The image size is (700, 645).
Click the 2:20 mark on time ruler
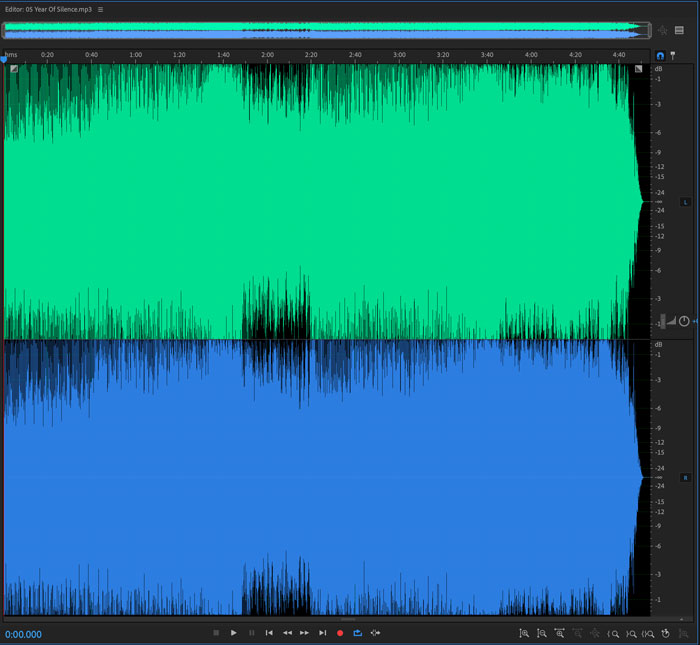[x=311, y=55]
